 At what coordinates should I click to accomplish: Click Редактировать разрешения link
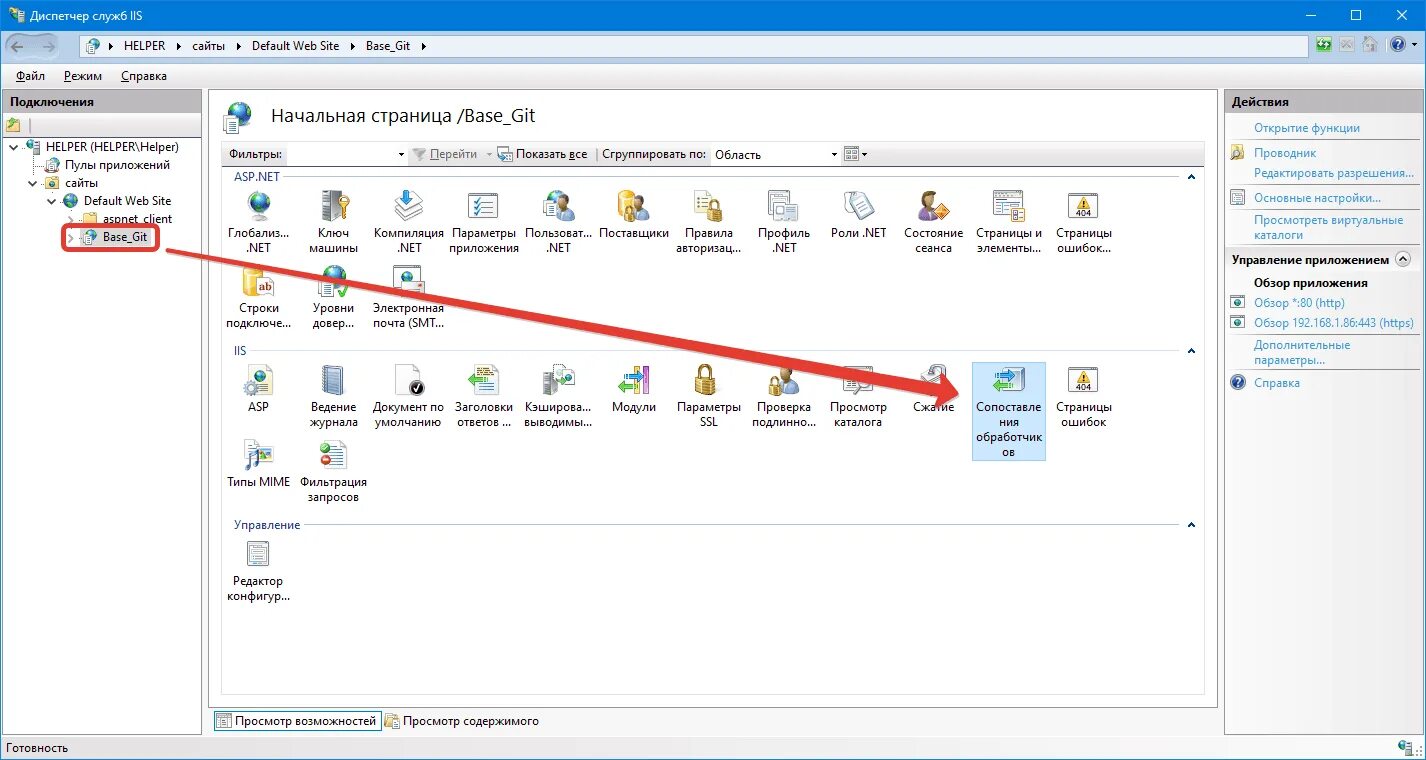click(x=1333, y=173)
